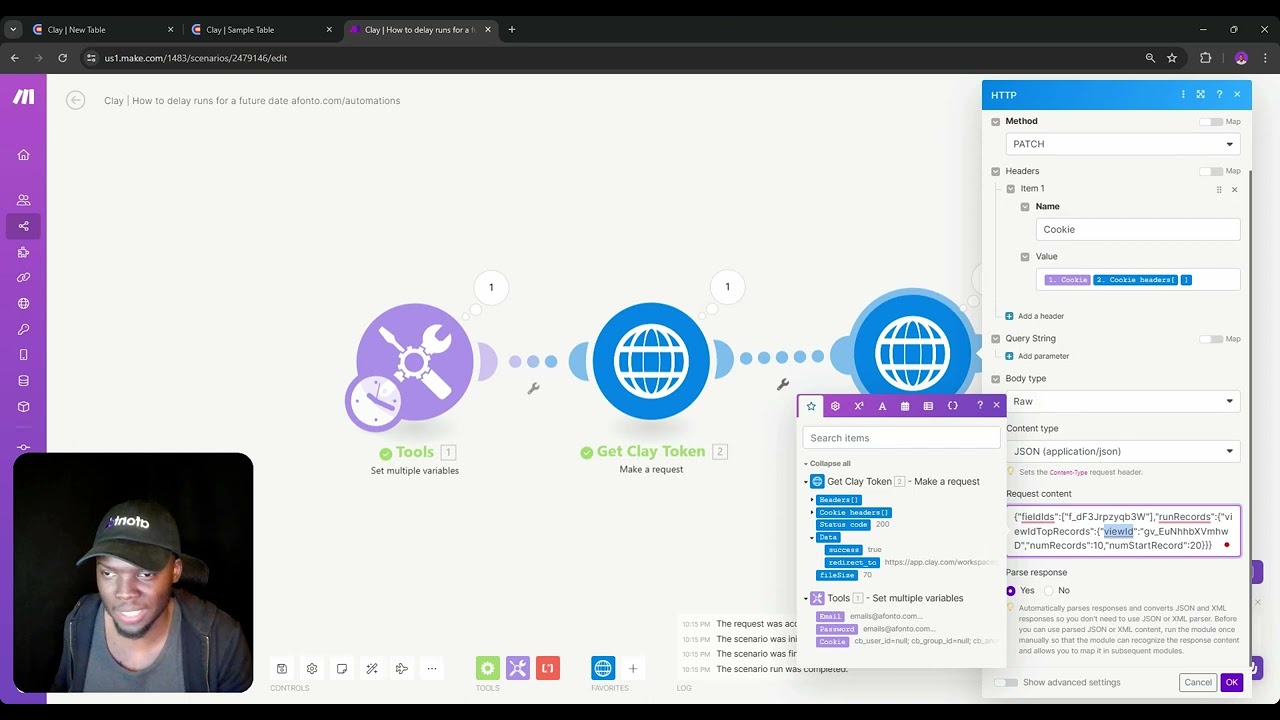Screen dimensions: 1280x720
Task: Open the Content type JSON dropdown
Action: (x=1123, y=452)
